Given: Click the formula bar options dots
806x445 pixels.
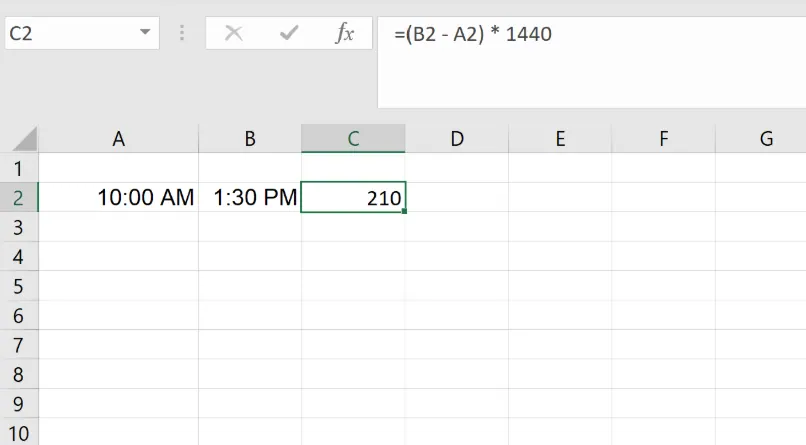Looking at the screenshot, I should coord(182,33).
